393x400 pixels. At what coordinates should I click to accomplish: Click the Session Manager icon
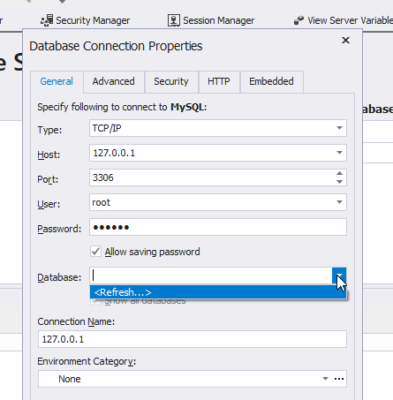coord(174,20)
